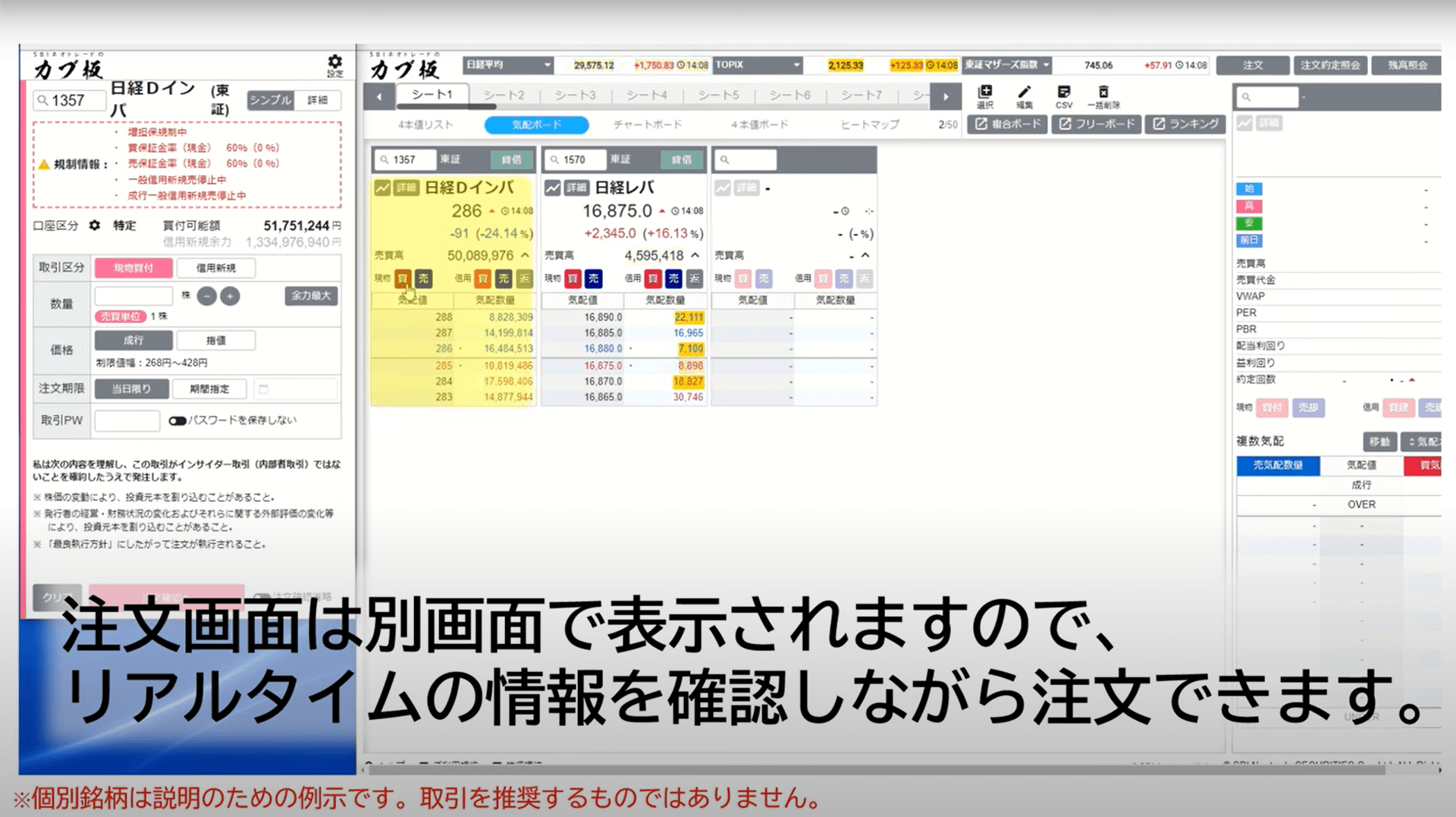Click the 移動 button in 複数気配
Screen dimensions: 1456x817
pos(1379,441)
